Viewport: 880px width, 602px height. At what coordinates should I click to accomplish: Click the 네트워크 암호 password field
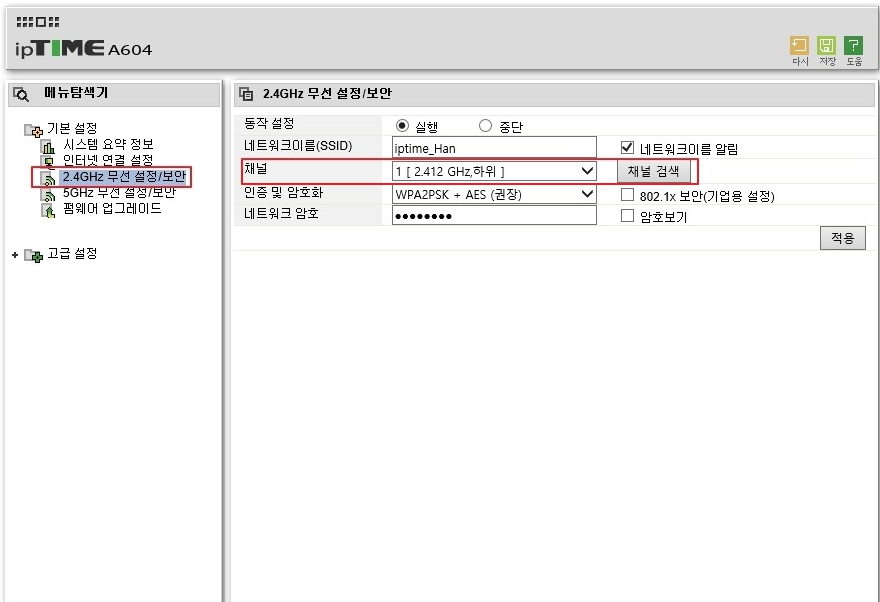(x=494, y=215)
